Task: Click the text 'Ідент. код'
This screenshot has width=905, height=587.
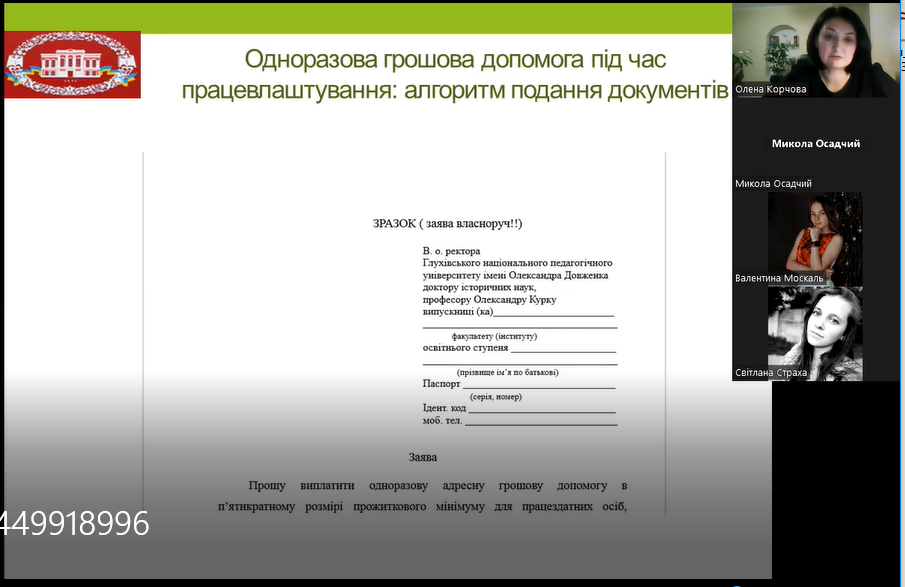Action: coord(444,408)
